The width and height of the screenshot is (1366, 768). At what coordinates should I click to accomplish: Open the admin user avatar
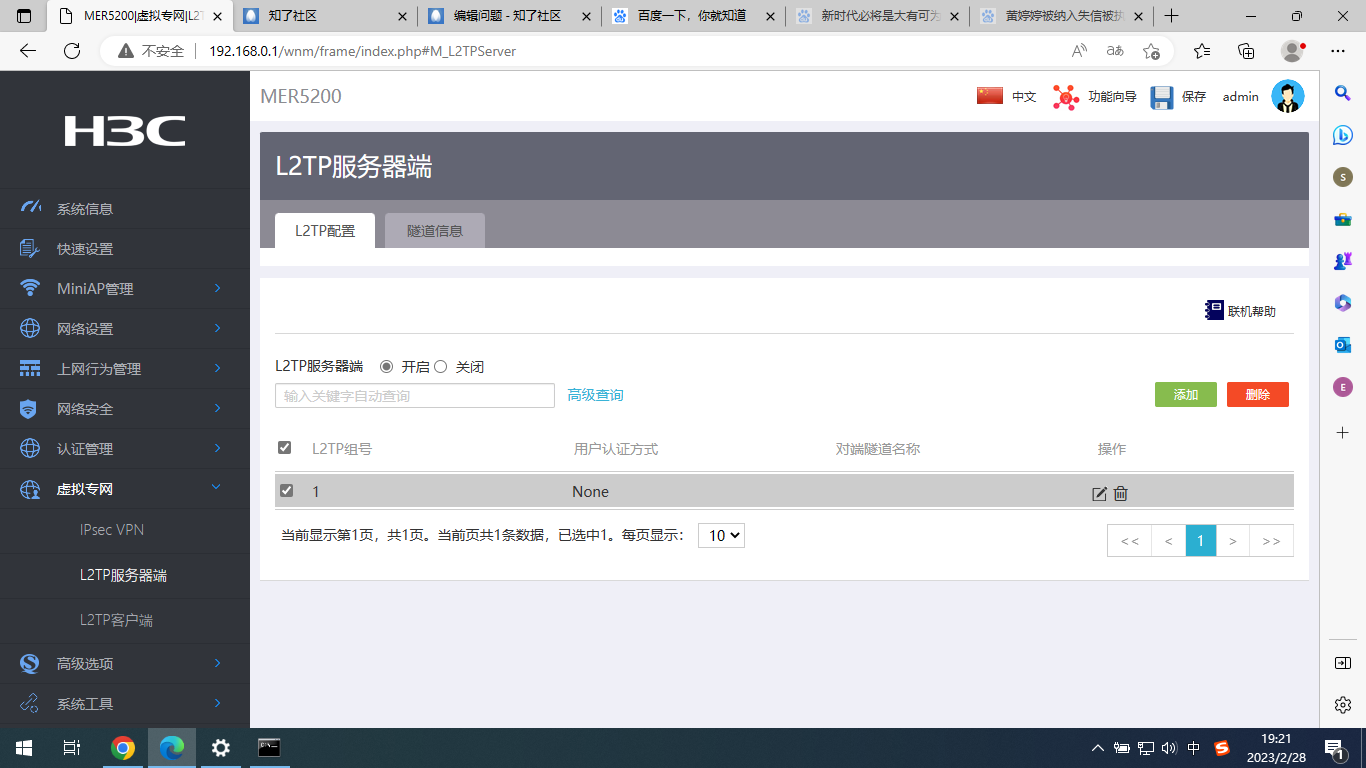coord(1288,97)
